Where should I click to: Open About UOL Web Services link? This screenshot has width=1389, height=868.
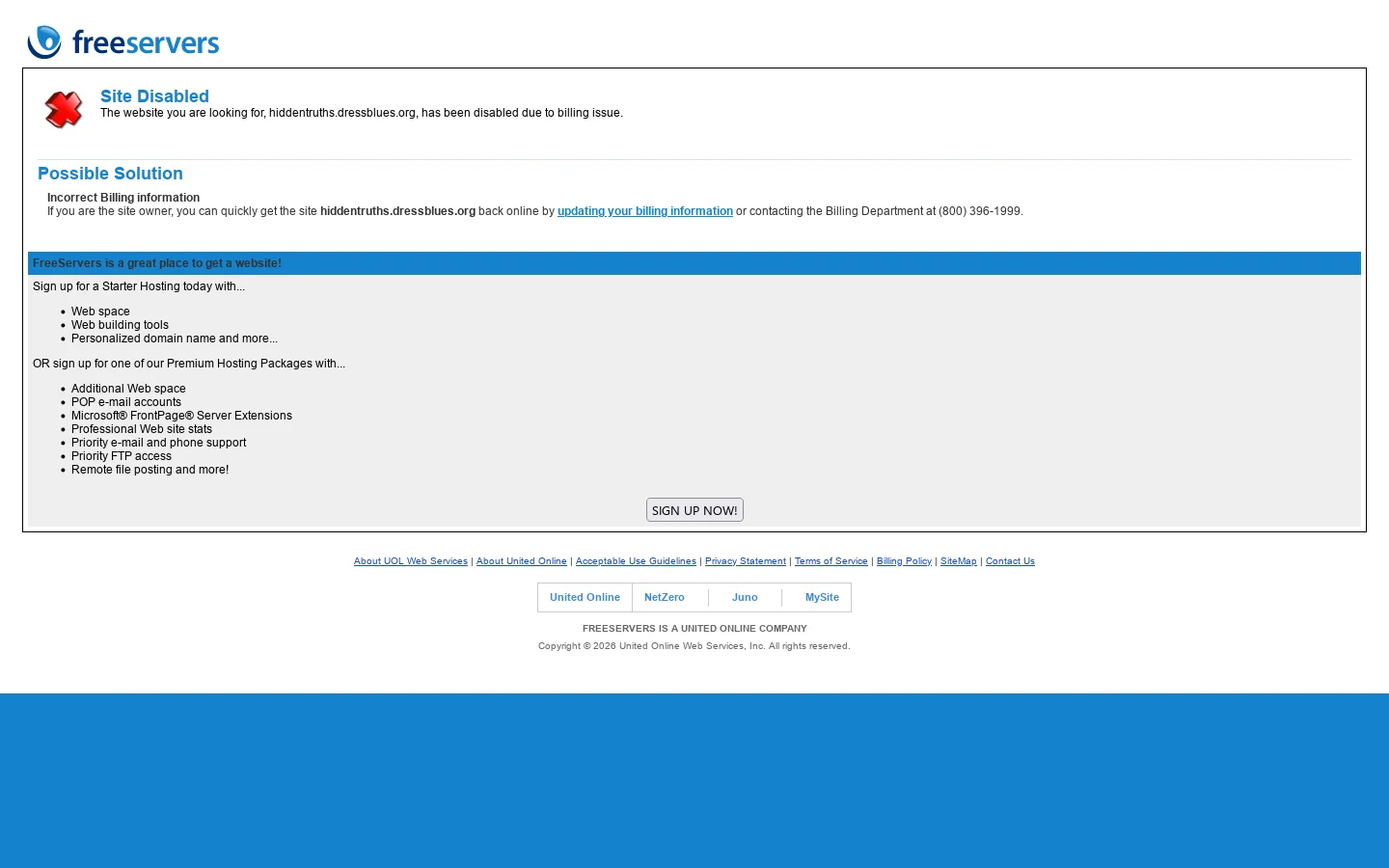point(411,561)
